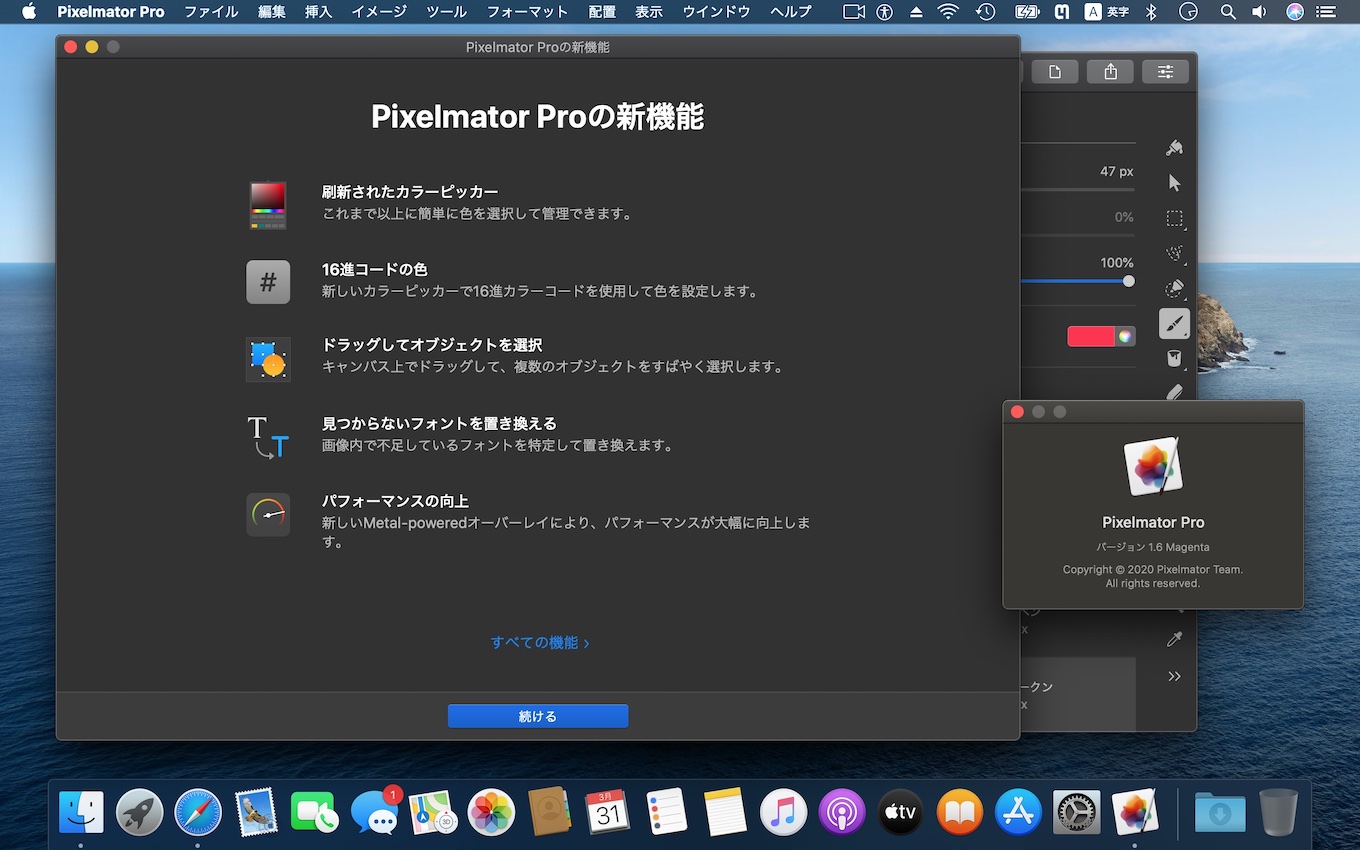Open the adjustments sliders toolbar button
Screen dimensions: 1360x850
coord(1166,71)
